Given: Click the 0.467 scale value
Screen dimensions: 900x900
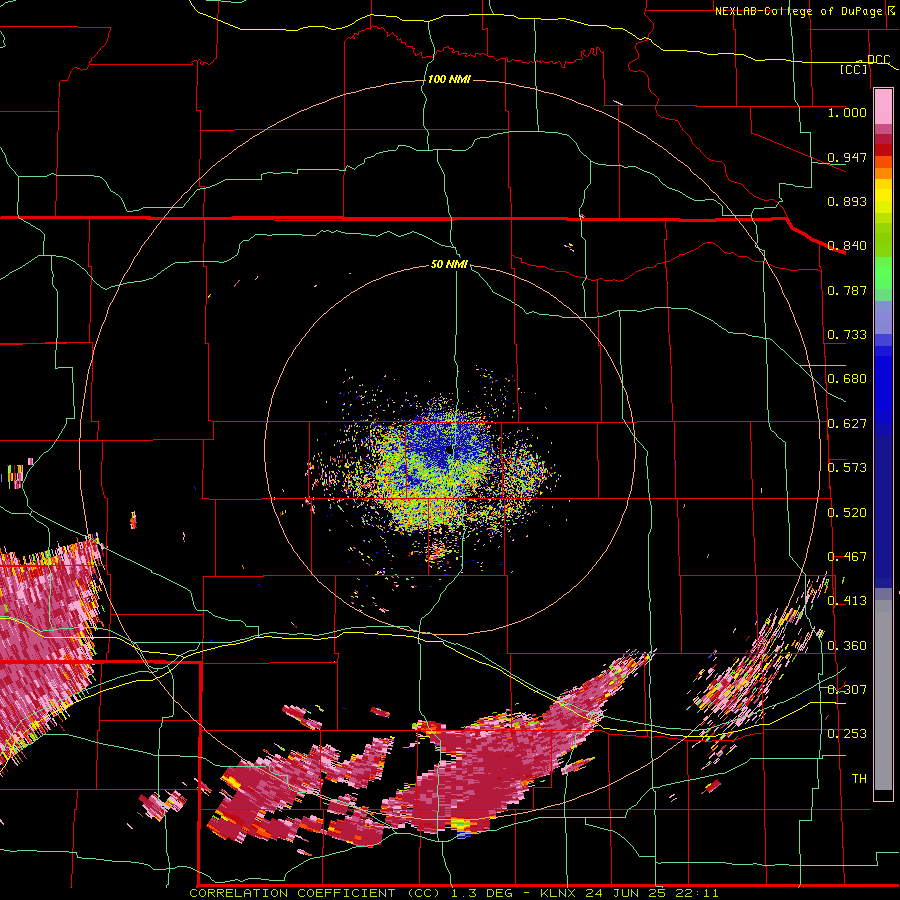Looking at the screenshot, I should tap(847, 557).
